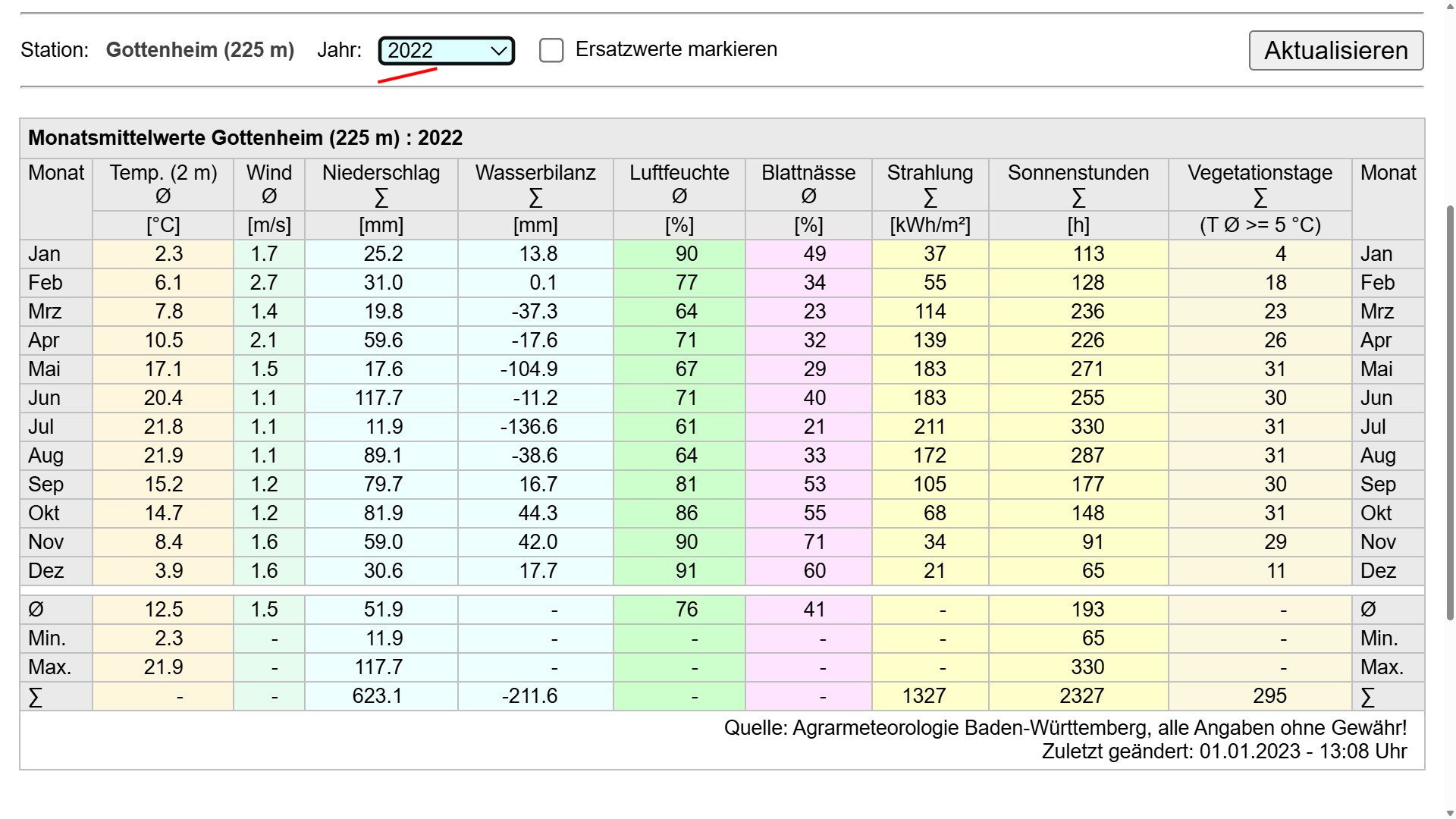Click the pink Blattnässe Nov cell 71
This screenshot has height=819, width=1456.
(x=814, y=542)
